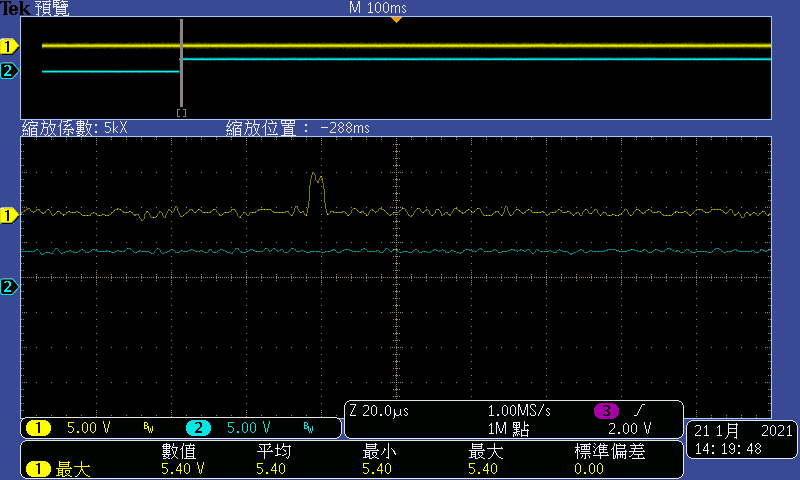The width and height of the screenshot is (800, 480).
Task: Click channel 1 ground marker in zoom view
Action: 9,215
